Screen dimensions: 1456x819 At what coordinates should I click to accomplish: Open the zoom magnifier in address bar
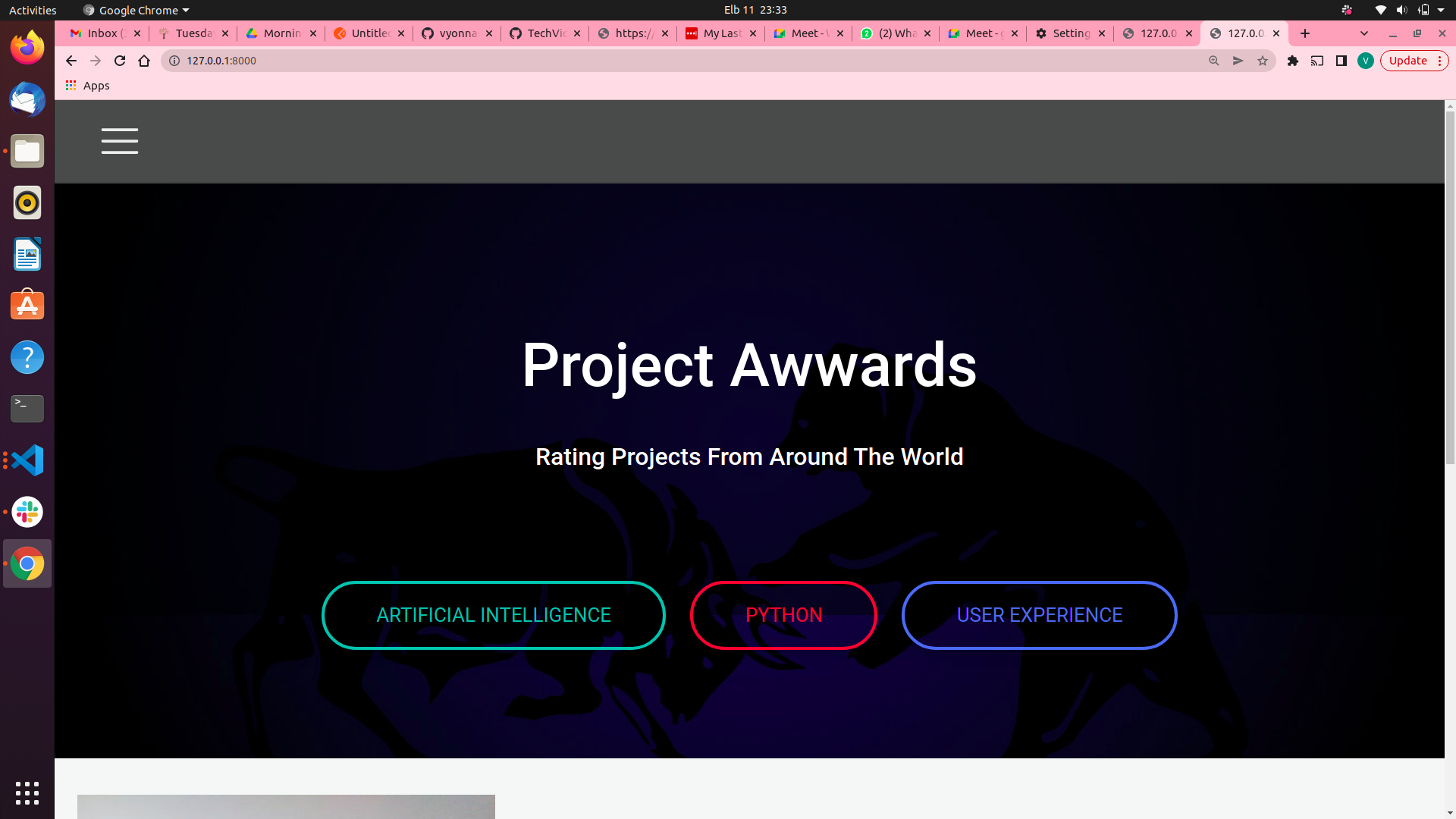pyautogui.click(x=1214, y=61)
